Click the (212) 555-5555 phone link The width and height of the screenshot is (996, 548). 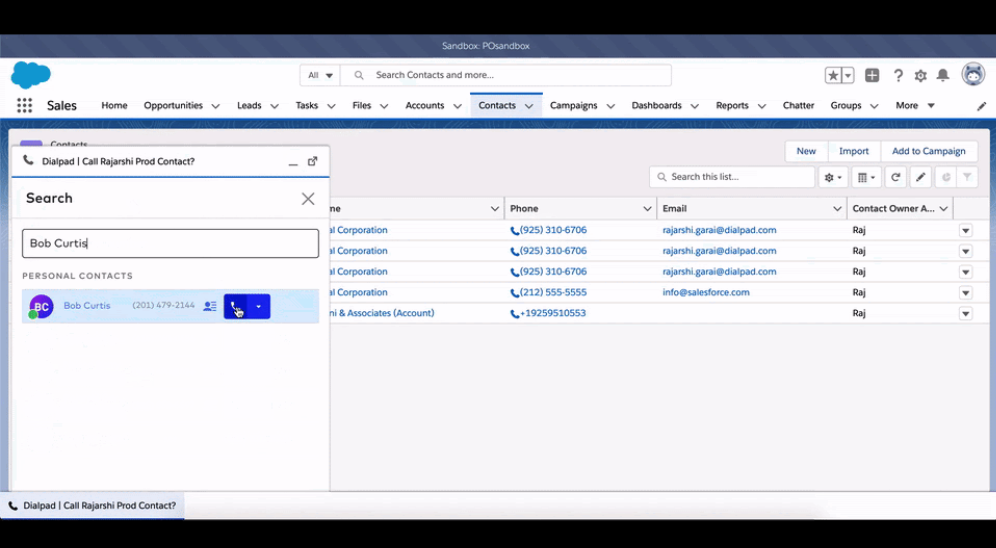pos(553,293)
